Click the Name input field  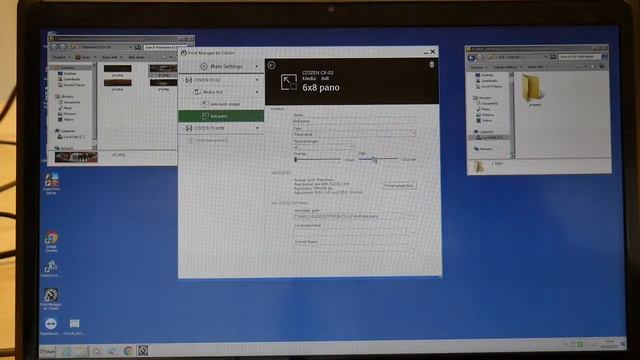pyautogui.click(x=354, y=121)
